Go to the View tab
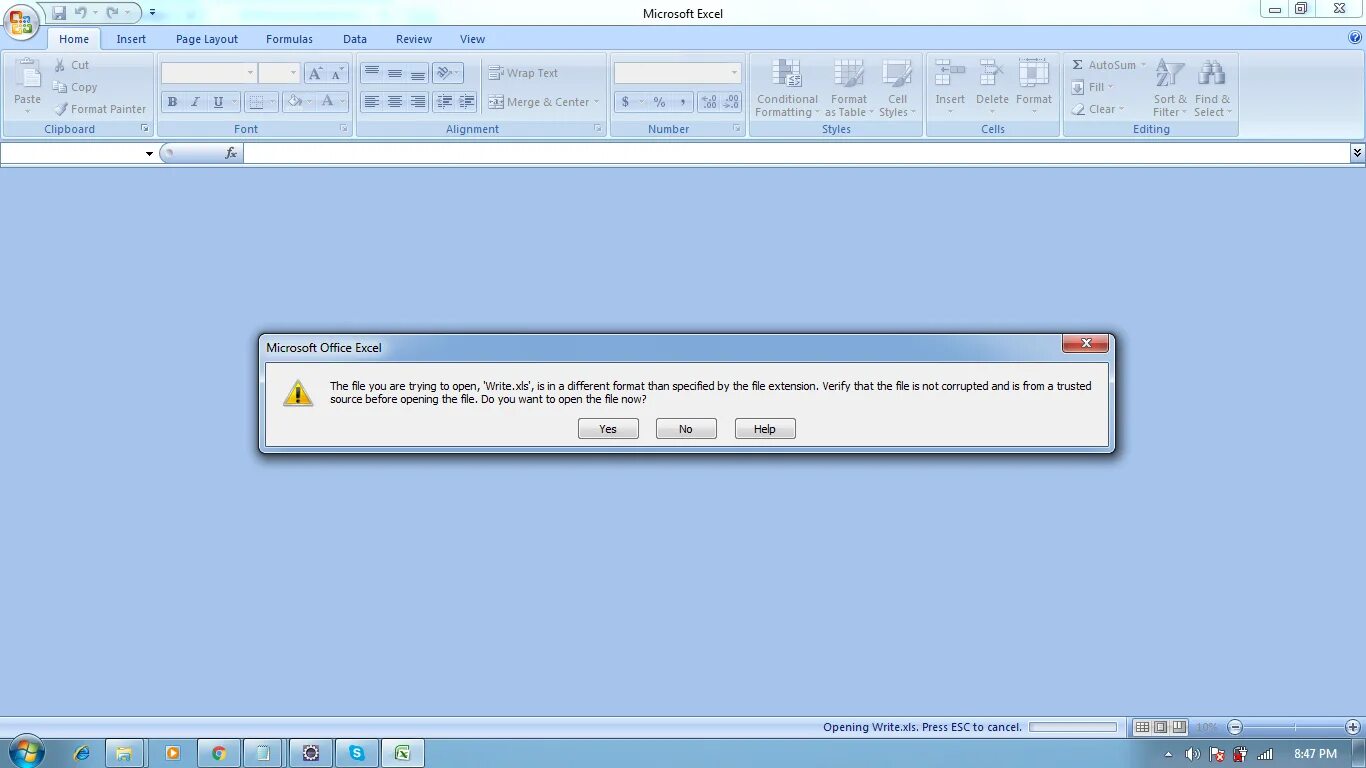1366x768 pixels. tap(473, 39)
